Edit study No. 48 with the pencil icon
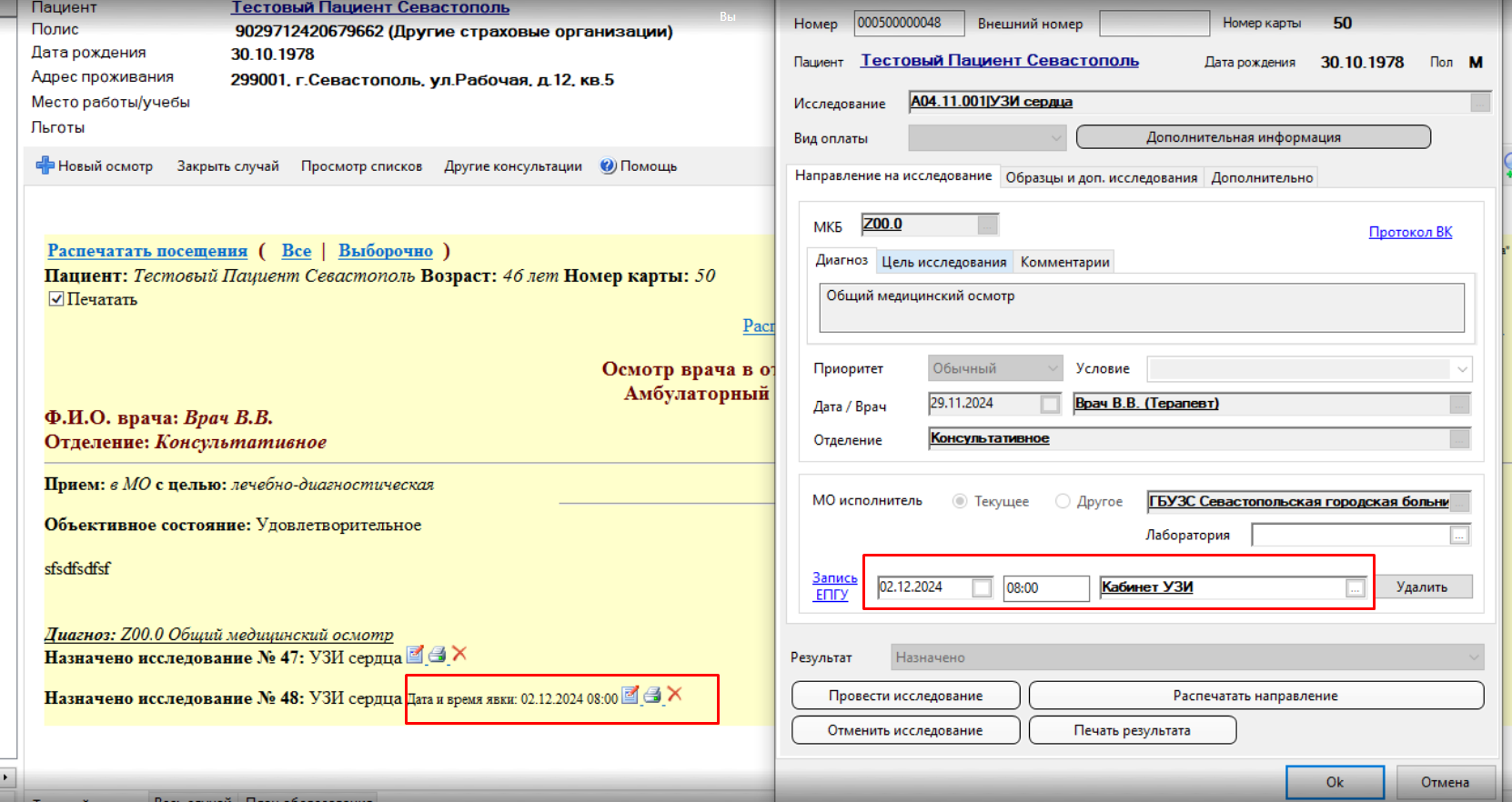Viewport: 1512px width, 802px height. pos(630,696)
